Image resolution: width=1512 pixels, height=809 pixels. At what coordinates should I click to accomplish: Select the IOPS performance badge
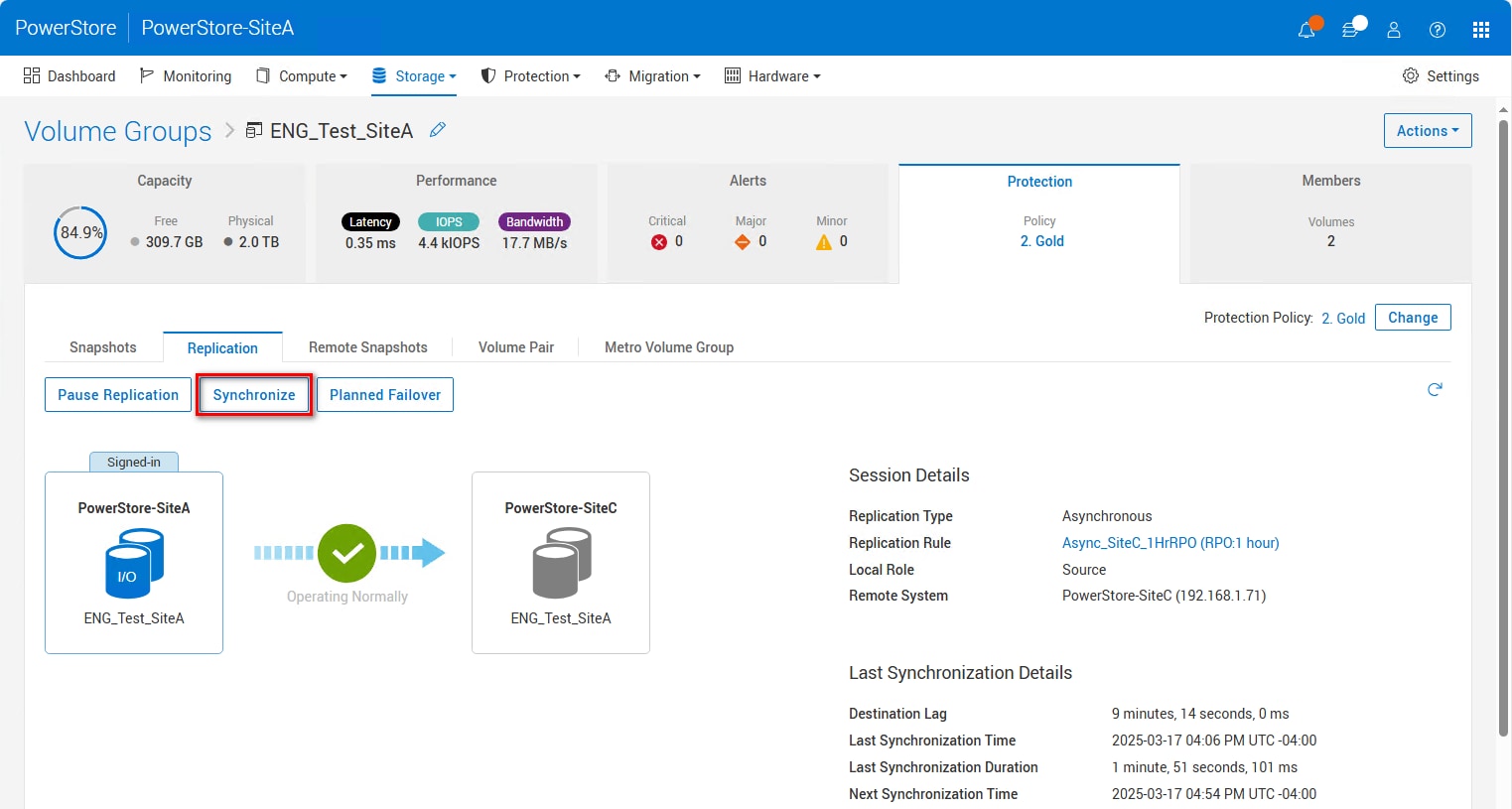(449, 222)
